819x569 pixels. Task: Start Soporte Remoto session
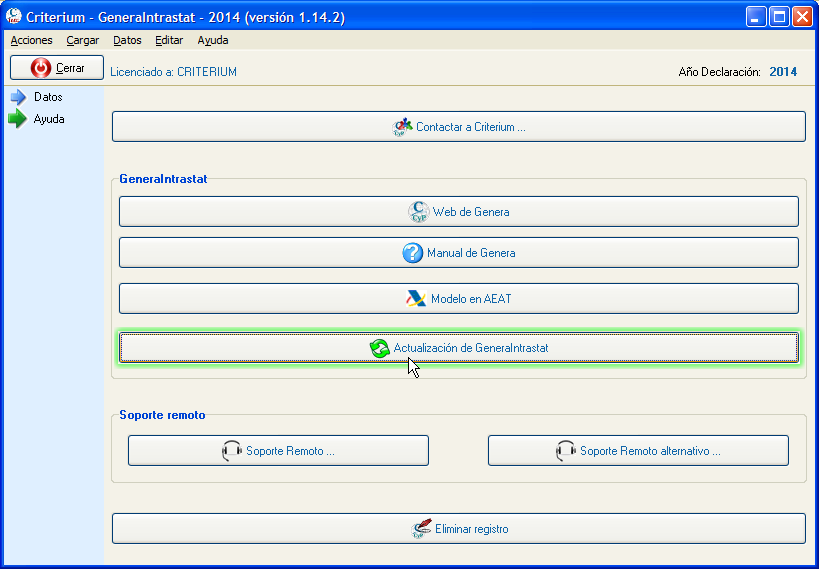(278, 450)
